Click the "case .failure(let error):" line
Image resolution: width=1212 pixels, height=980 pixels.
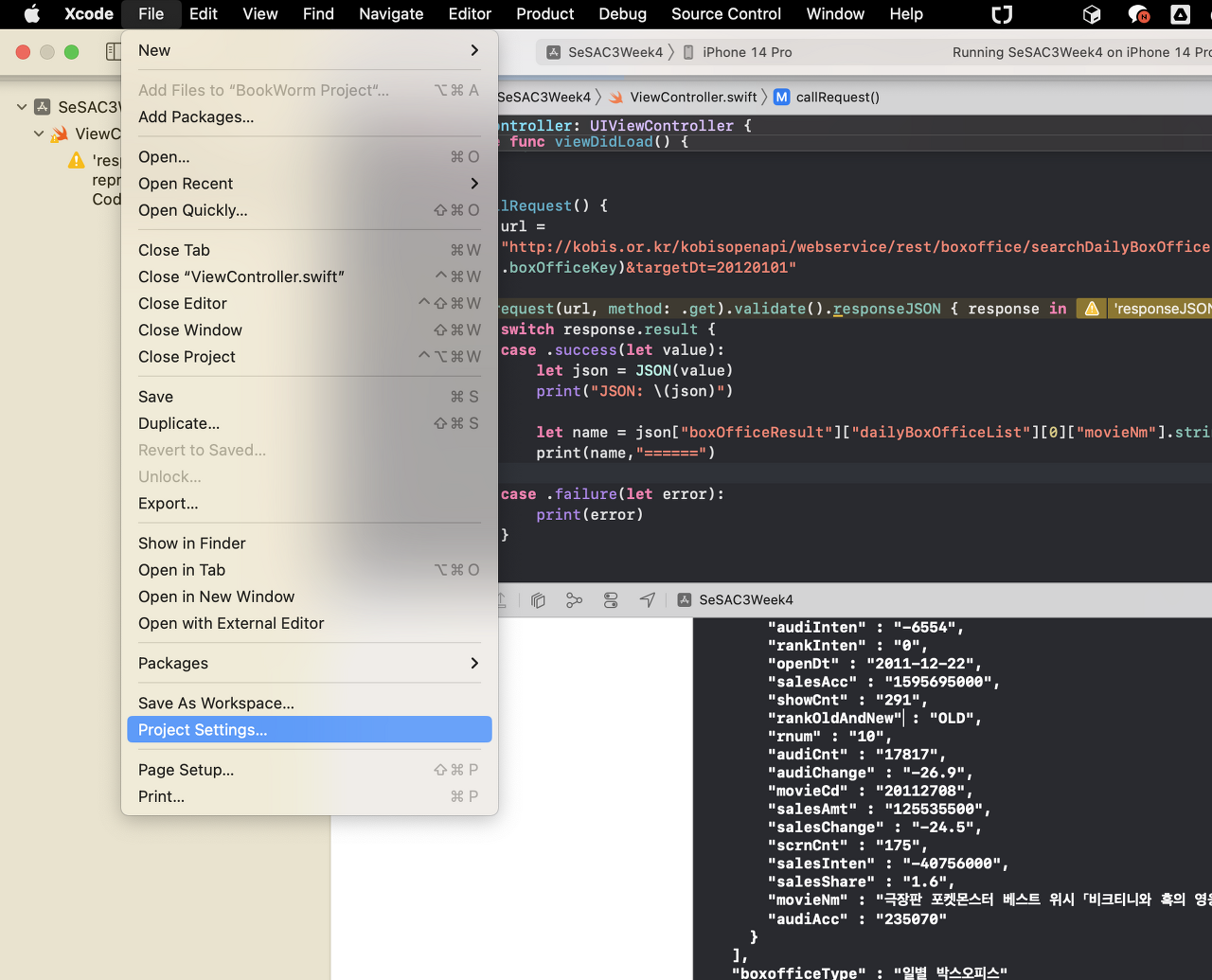tap(612, 494)
